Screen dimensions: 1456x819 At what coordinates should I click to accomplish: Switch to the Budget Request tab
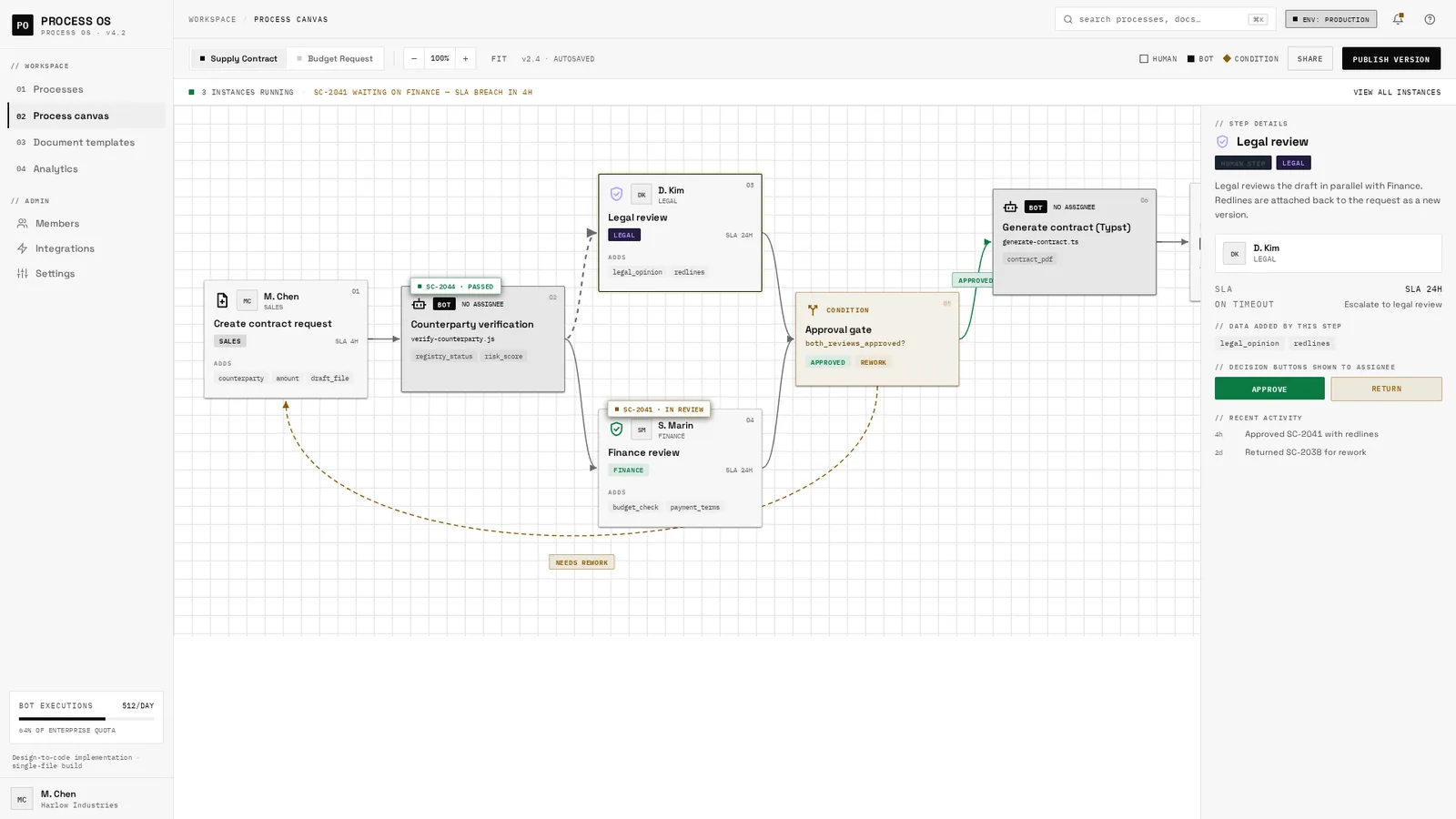pyautogui.click(x=335, y=59)
